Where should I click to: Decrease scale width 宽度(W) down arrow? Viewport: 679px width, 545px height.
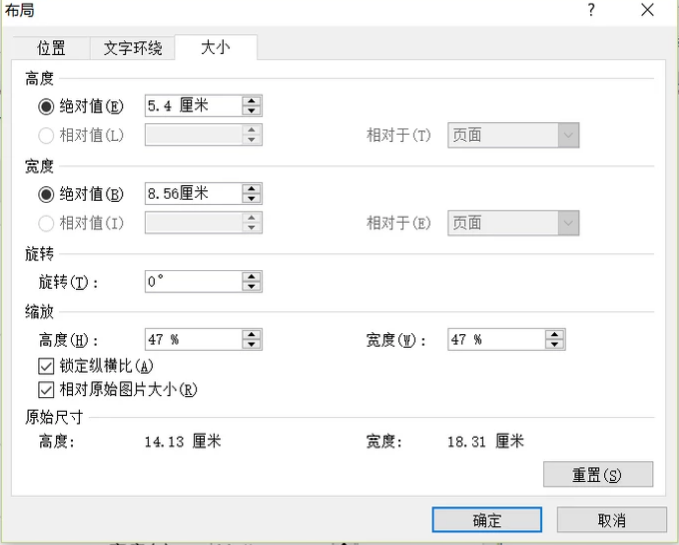tap(555, 345)
